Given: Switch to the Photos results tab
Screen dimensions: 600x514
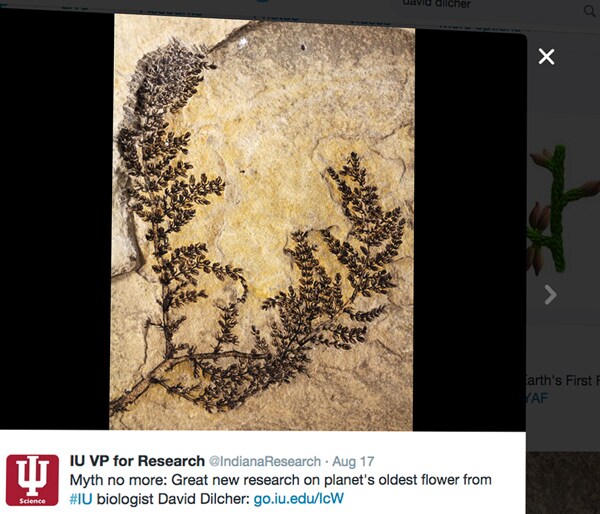Looking at the screenshot, I should coord(276,17).
